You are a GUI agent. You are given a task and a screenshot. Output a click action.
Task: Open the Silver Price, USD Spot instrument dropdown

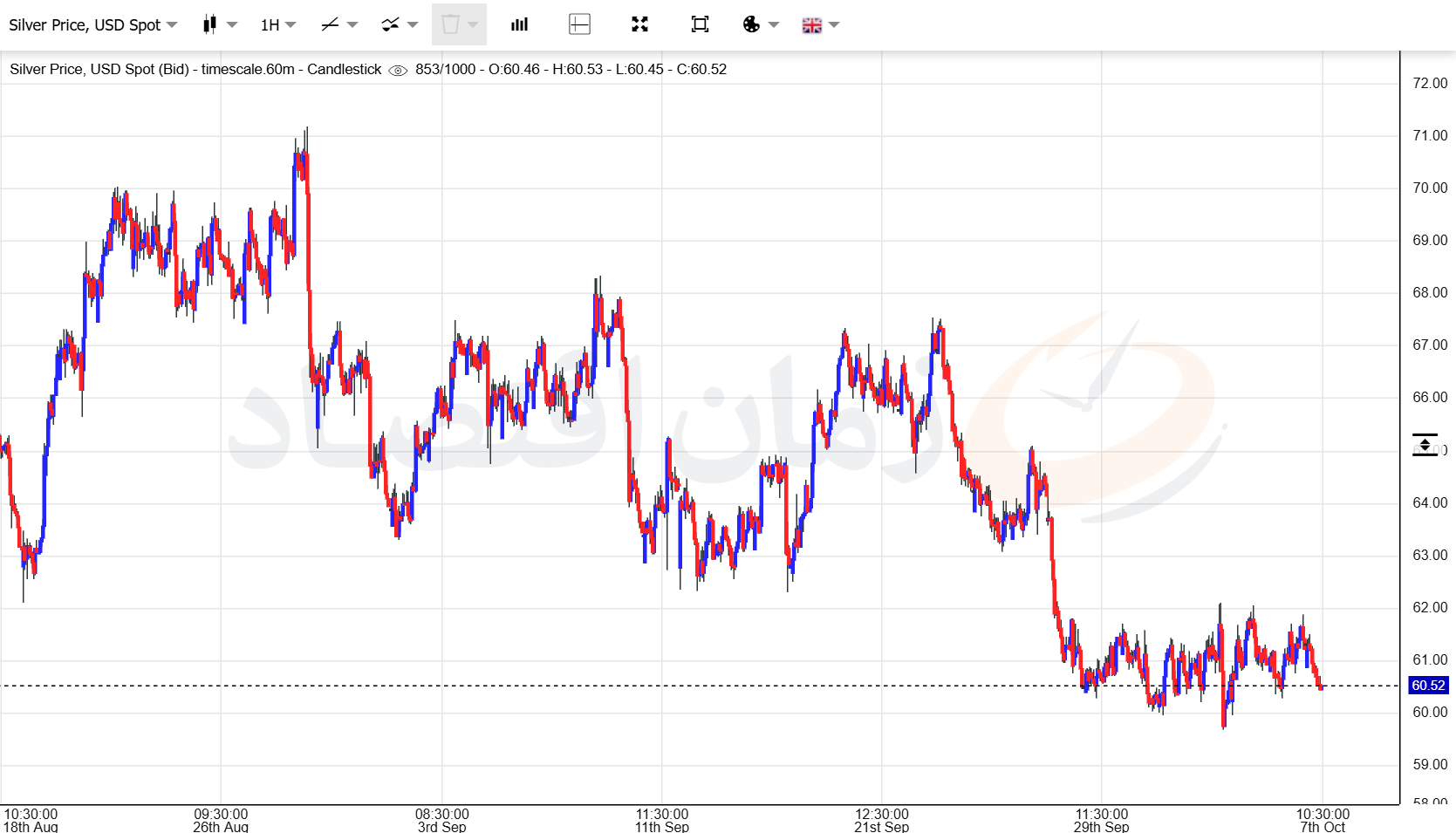[92, 25]
